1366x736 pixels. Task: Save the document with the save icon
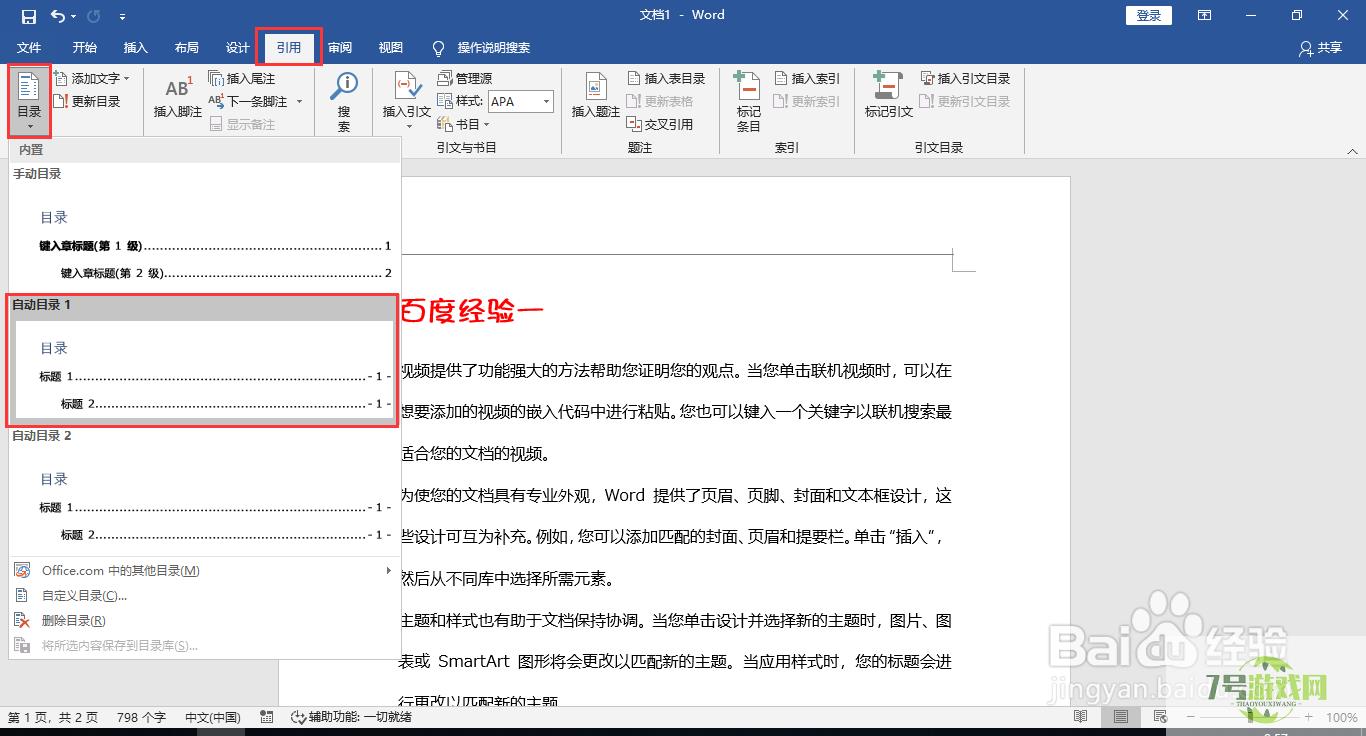click(x=28, y=16)
